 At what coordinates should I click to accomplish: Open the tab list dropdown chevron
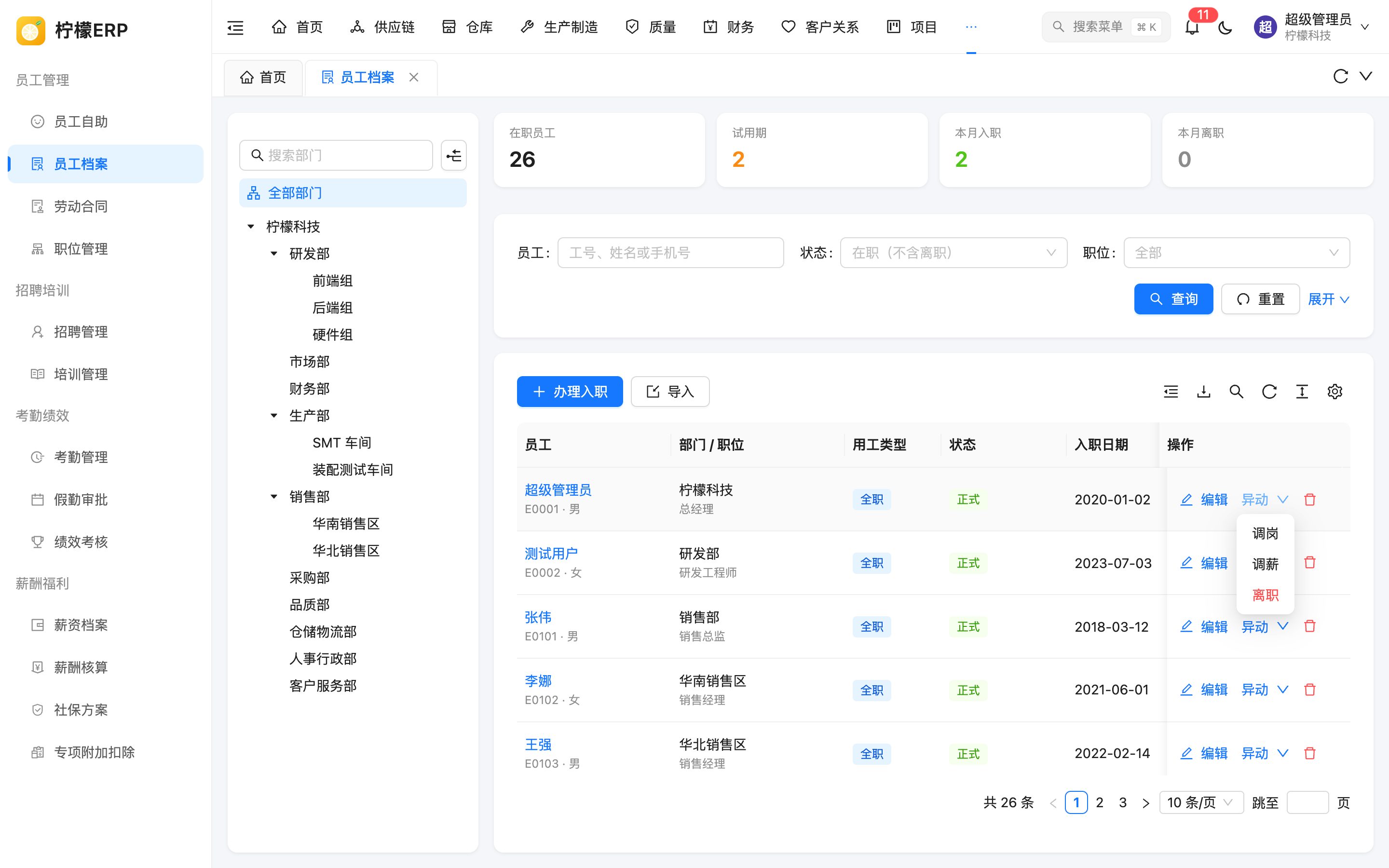pyautogui.click(x=1366, y=76)
